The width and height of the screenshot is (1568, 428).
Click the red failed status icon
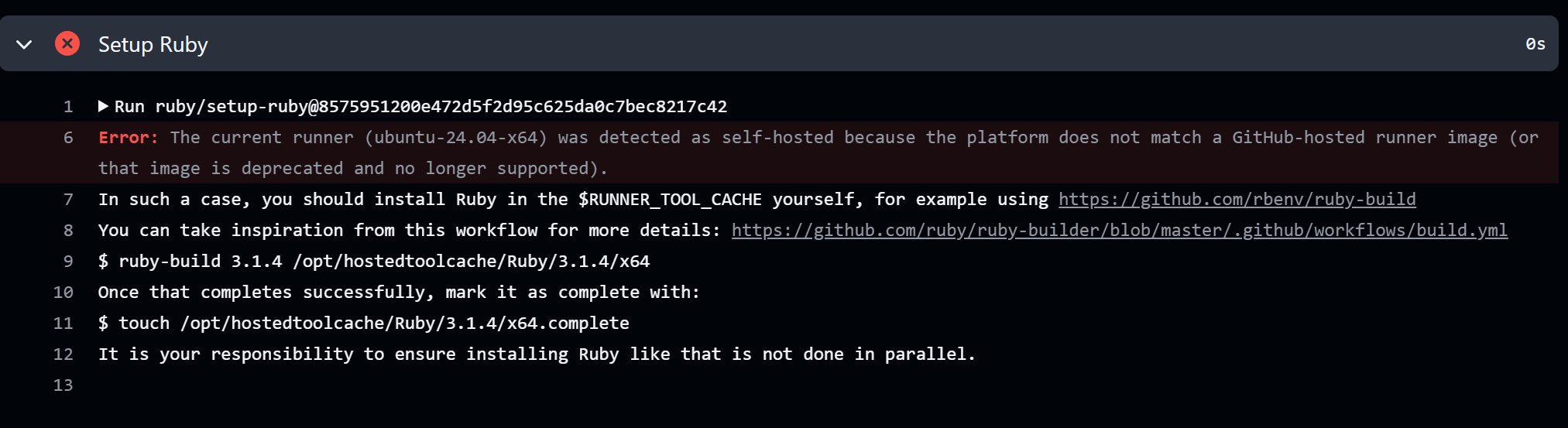tap(67, 43)
